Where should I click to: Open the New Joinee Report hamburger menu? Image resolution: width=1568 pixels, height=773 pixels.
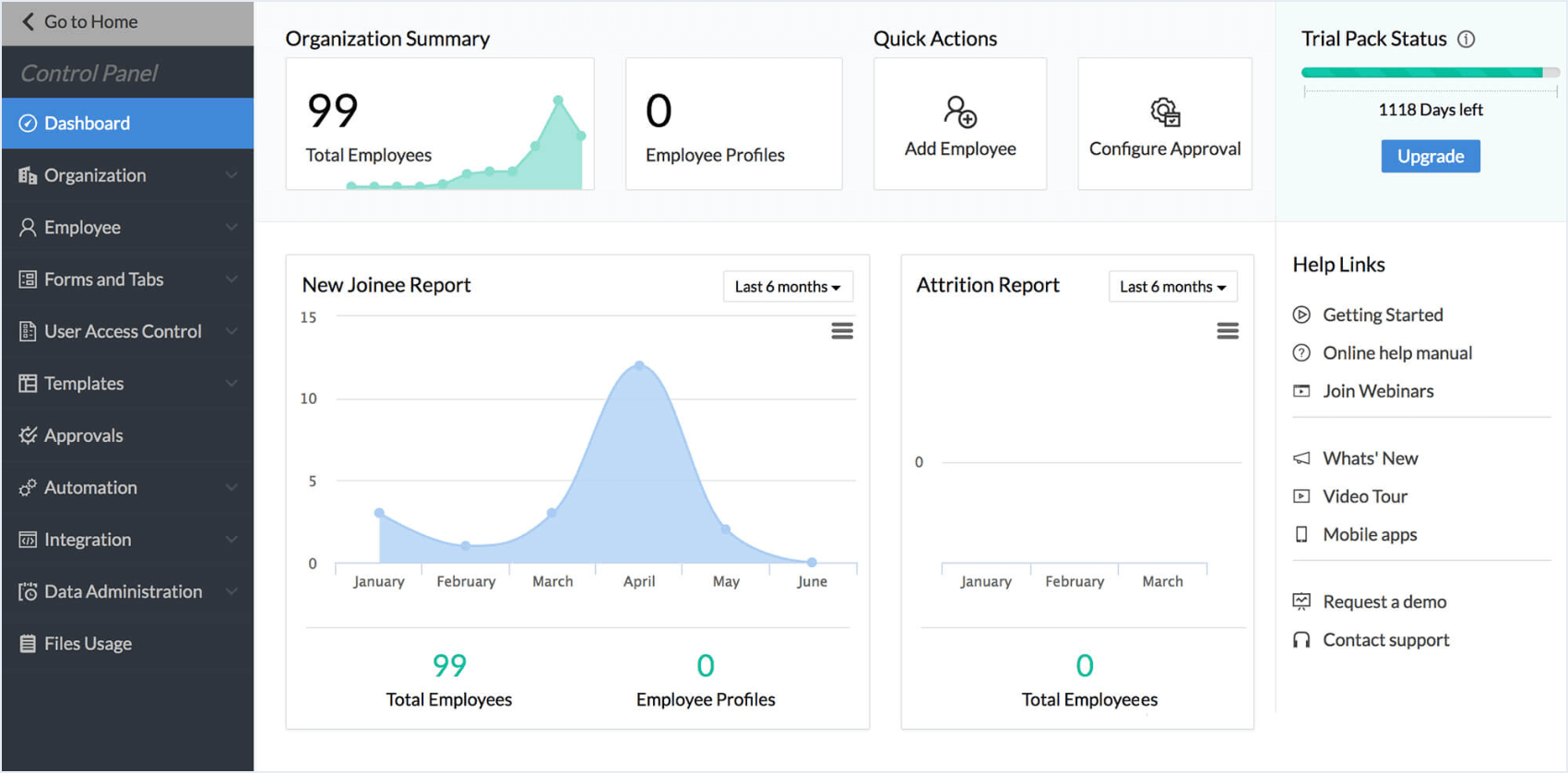841,330
